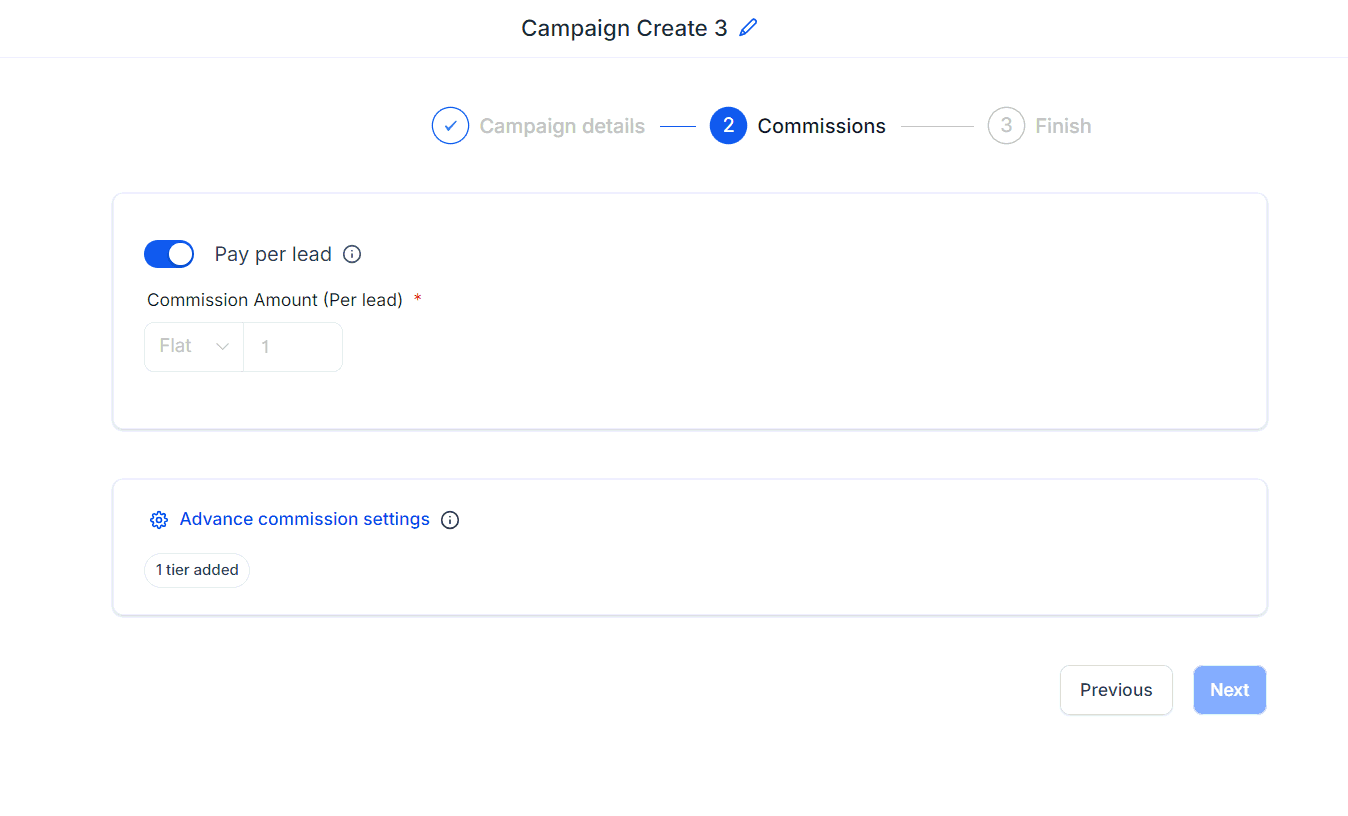Image resolution: width=1348 pixels, height=816 pixels.
Task: Click the commission amount input field
Action: coord(293,347)
